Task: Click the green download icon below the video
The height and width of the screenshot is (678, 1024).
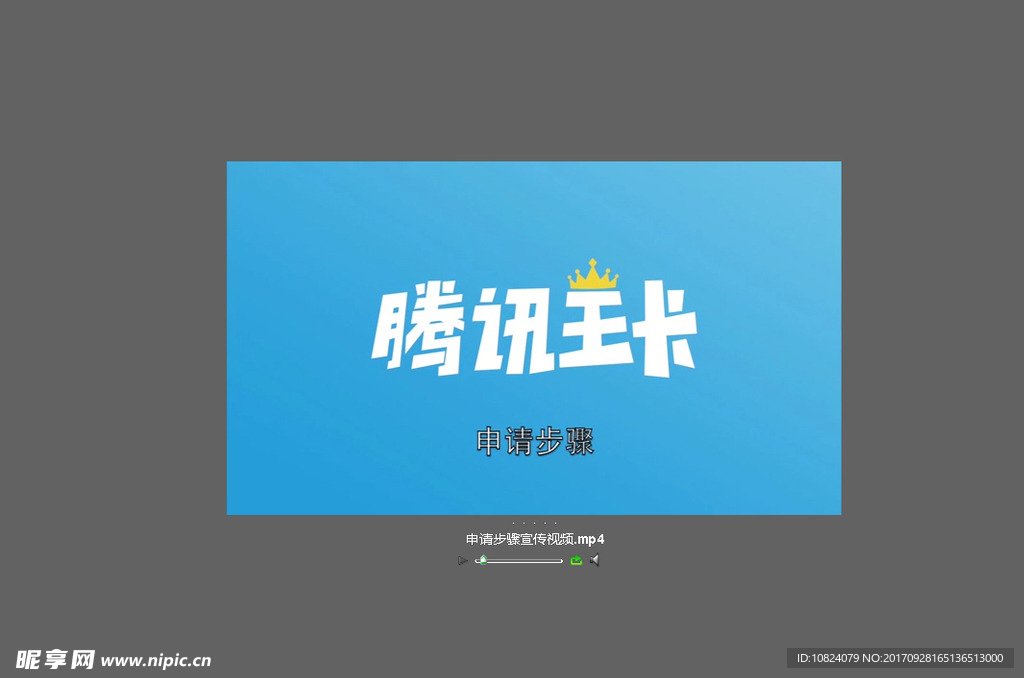Action: pyautogui.click(x=576, y=560)
